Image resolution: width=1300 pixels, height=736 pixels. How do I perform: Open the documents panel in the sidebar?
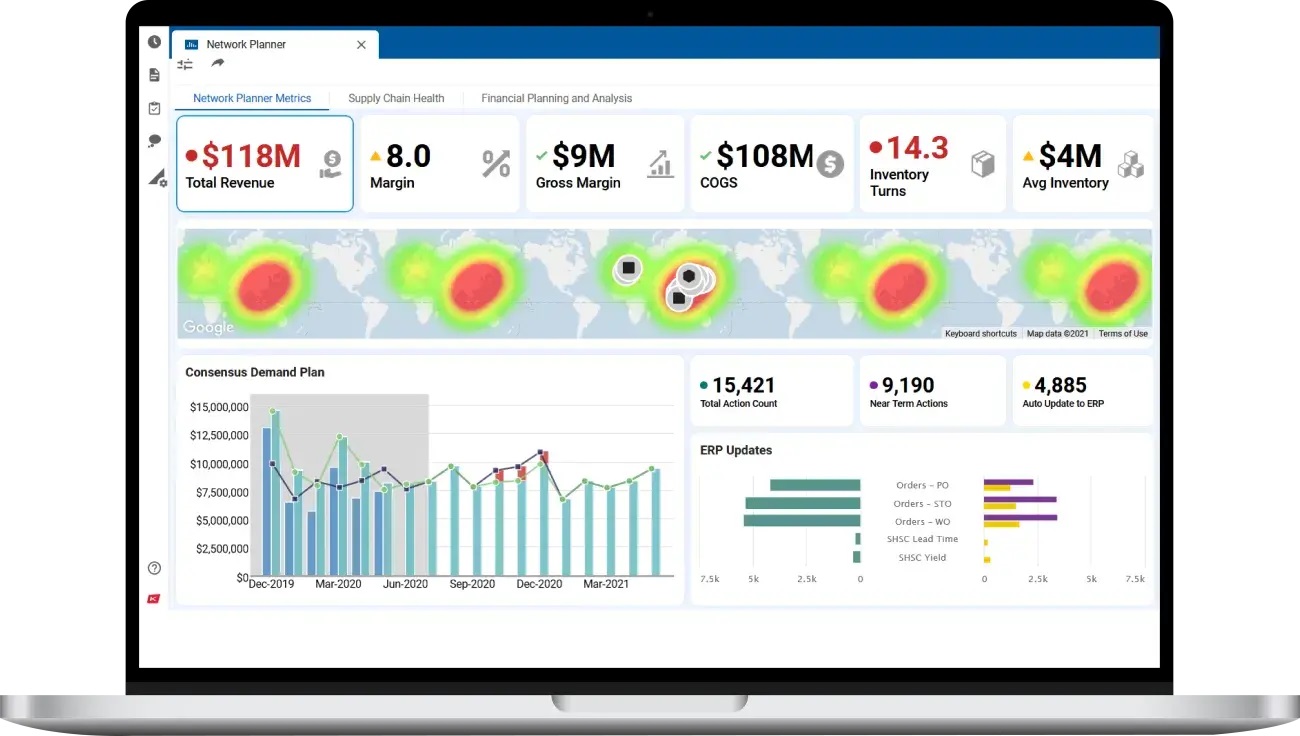(x=154, y=74)
